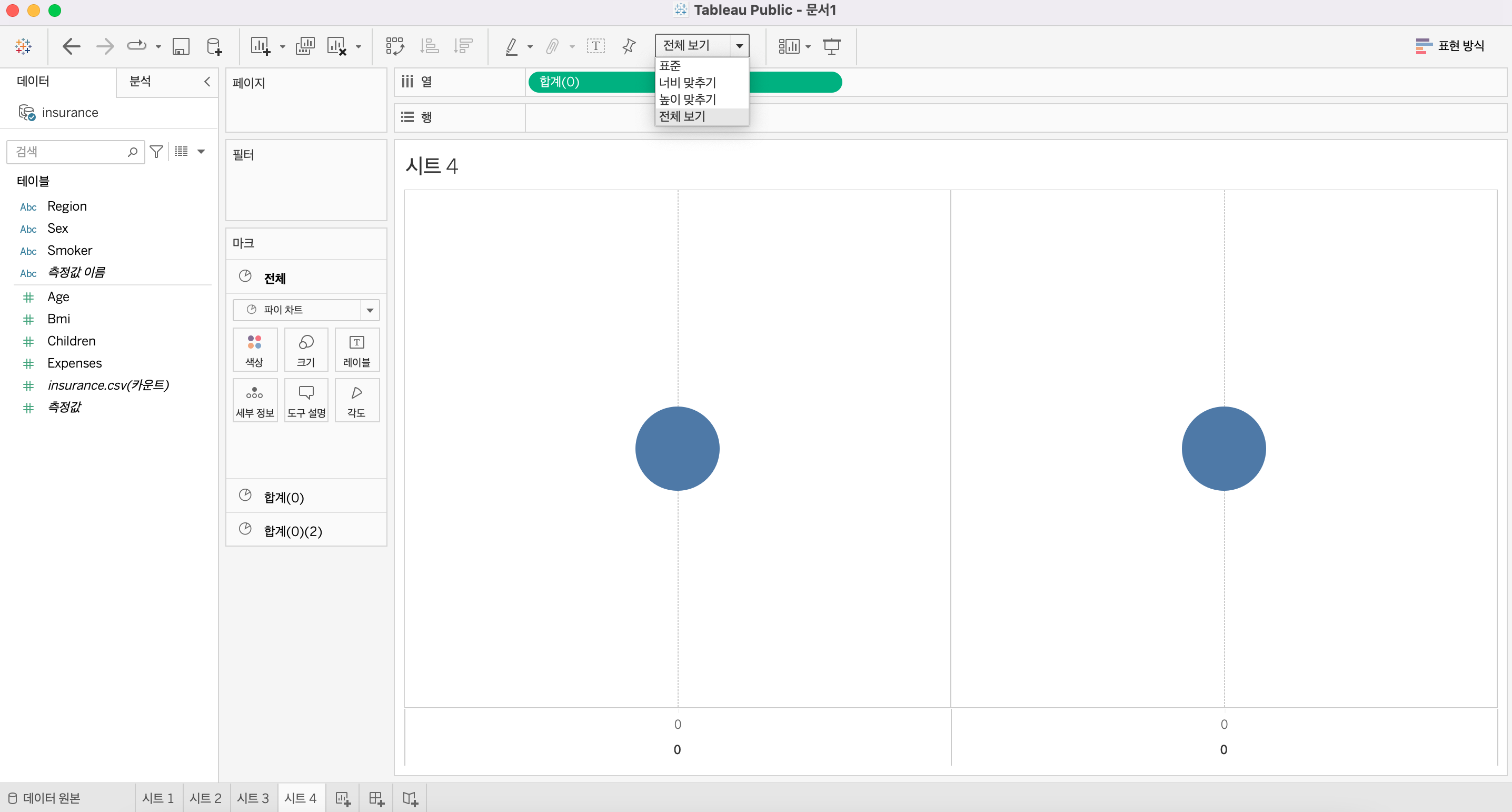Switch to the Analytics tab

(140, 82)
